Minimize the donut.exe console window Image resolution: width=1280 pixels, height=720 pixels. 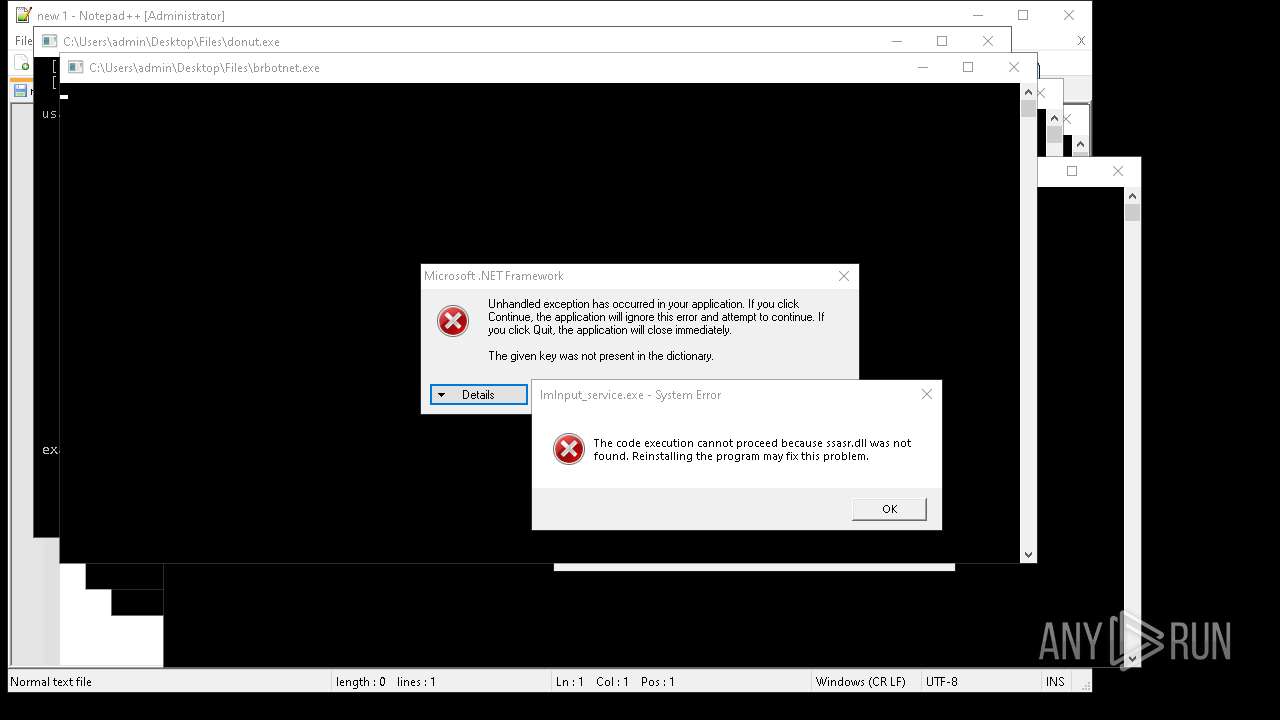pos(895,41)
